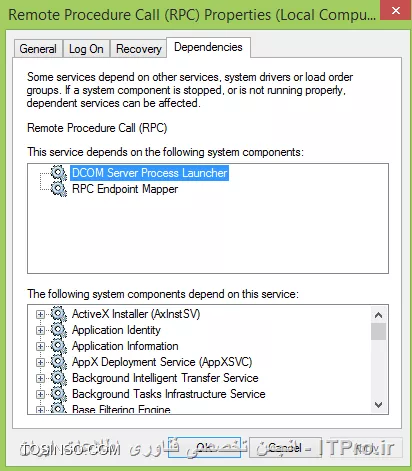
Task: Click the AppX Deployment Service gear icon
Action: coord(59,362)
